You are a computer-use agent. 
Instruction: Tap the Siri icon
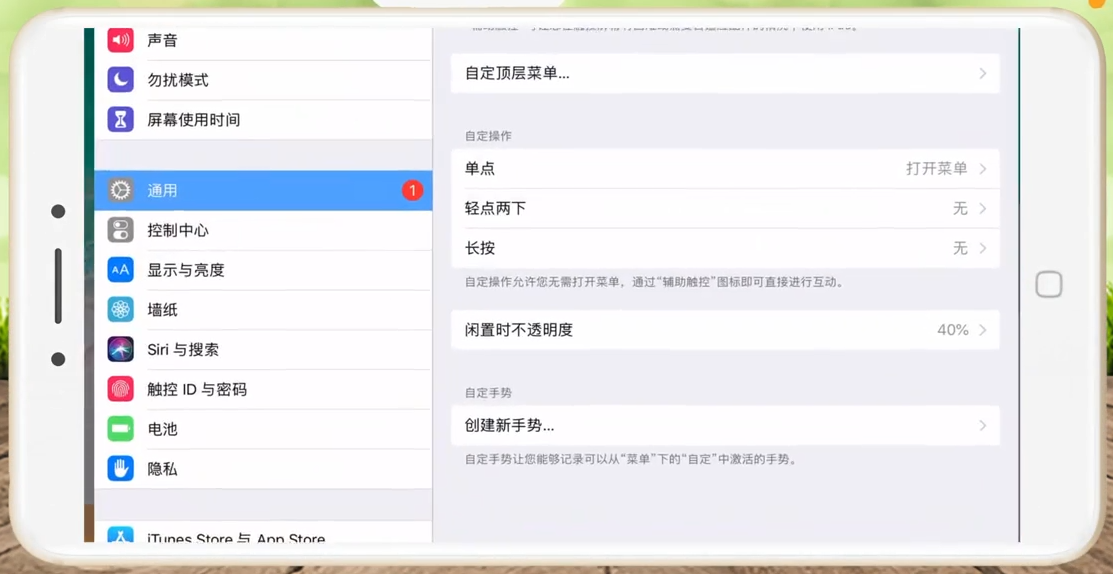pyautogui.click(x=121, y=349)
